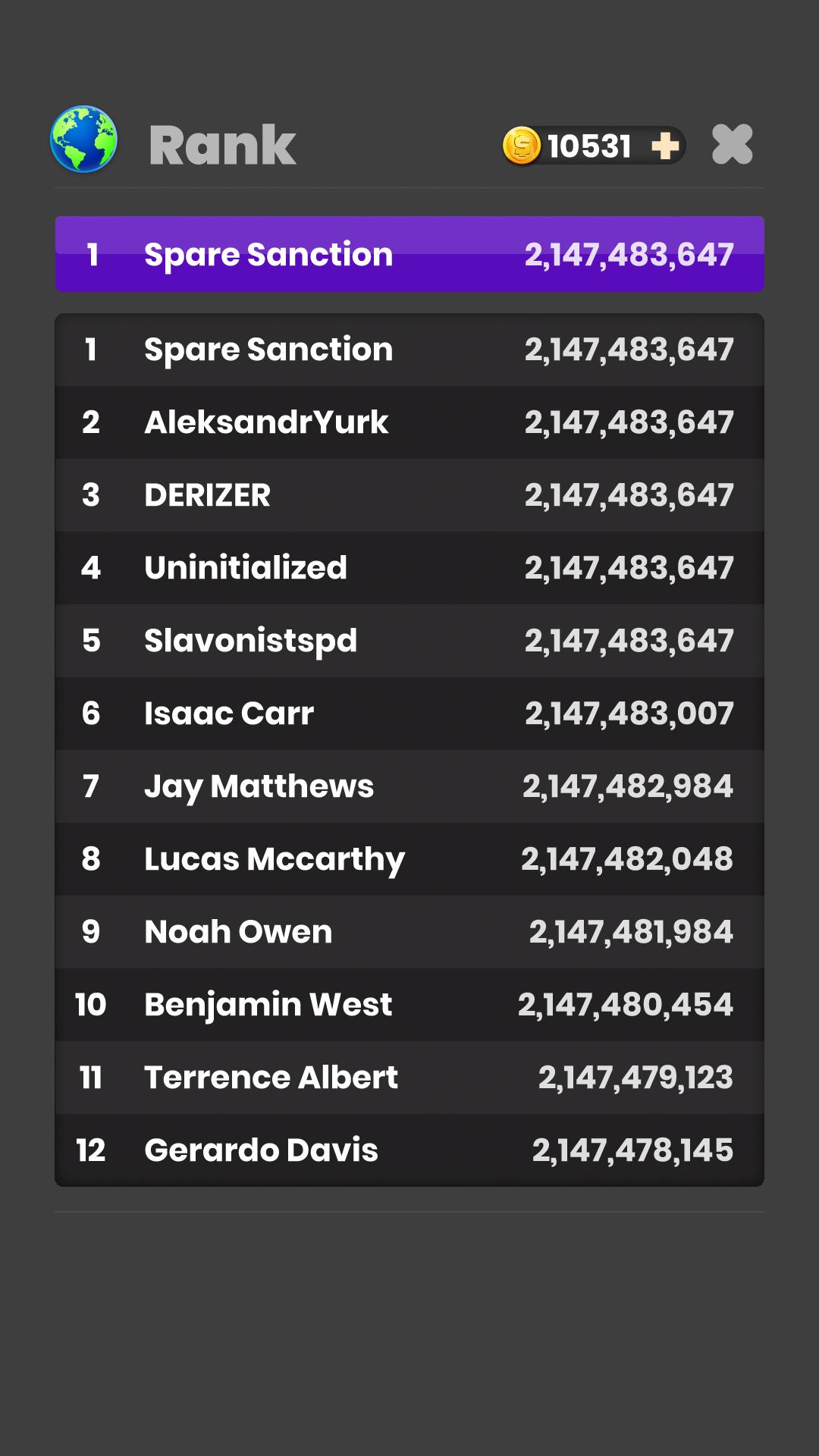819x1456 pixels.
Task: Tap Isaac Carr's score 2,147,483,007
Action: click(x=629, y=714)
